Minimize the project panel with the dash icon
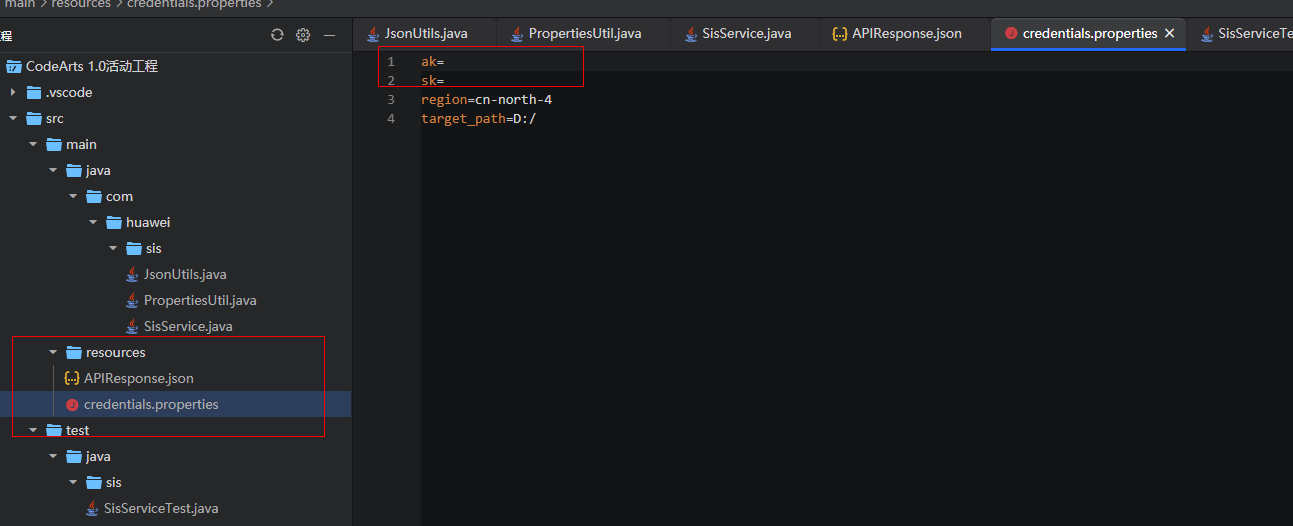 point(329,35)
